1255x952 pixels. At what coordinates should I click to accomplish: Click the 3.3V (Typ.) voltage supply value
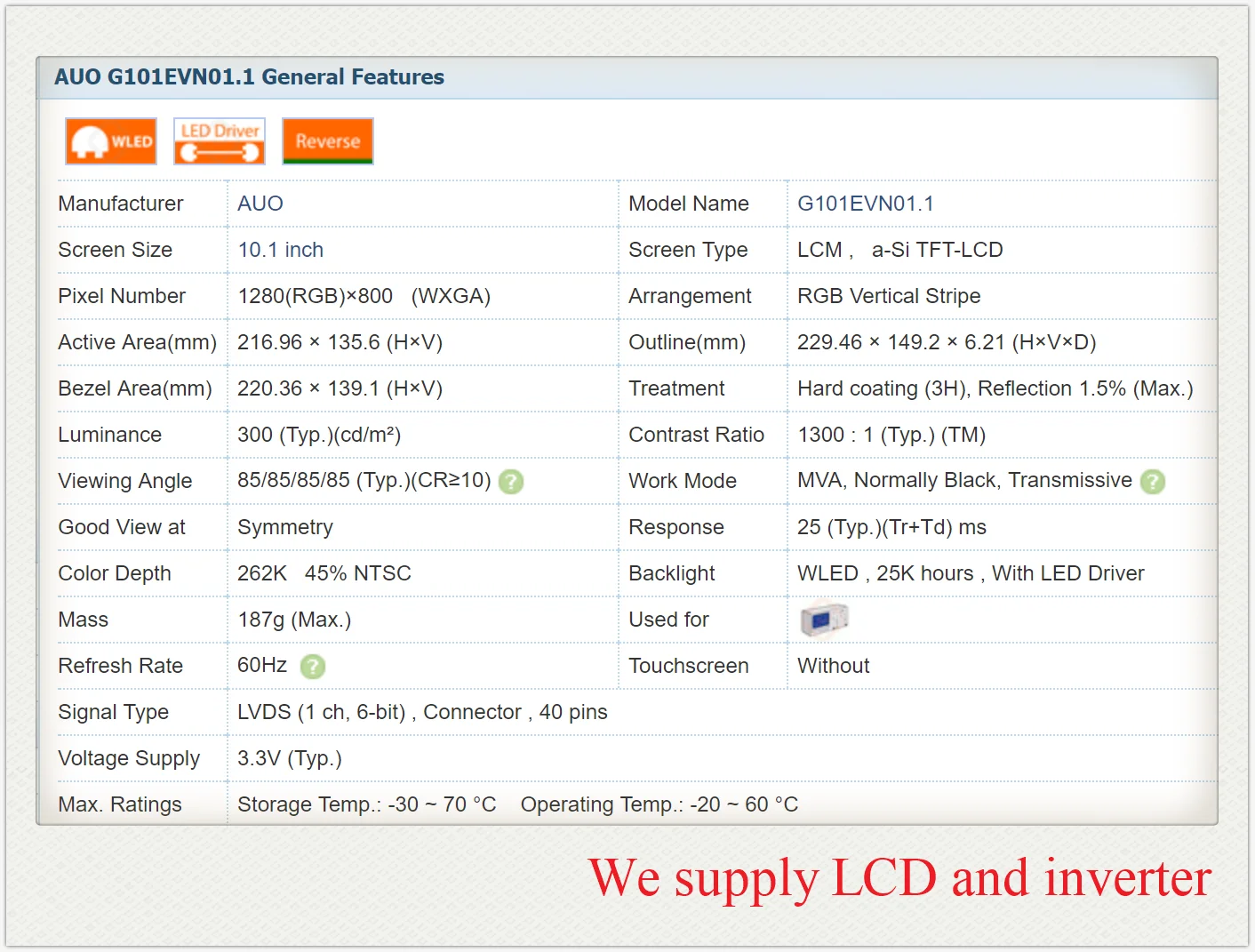[290, 758]
